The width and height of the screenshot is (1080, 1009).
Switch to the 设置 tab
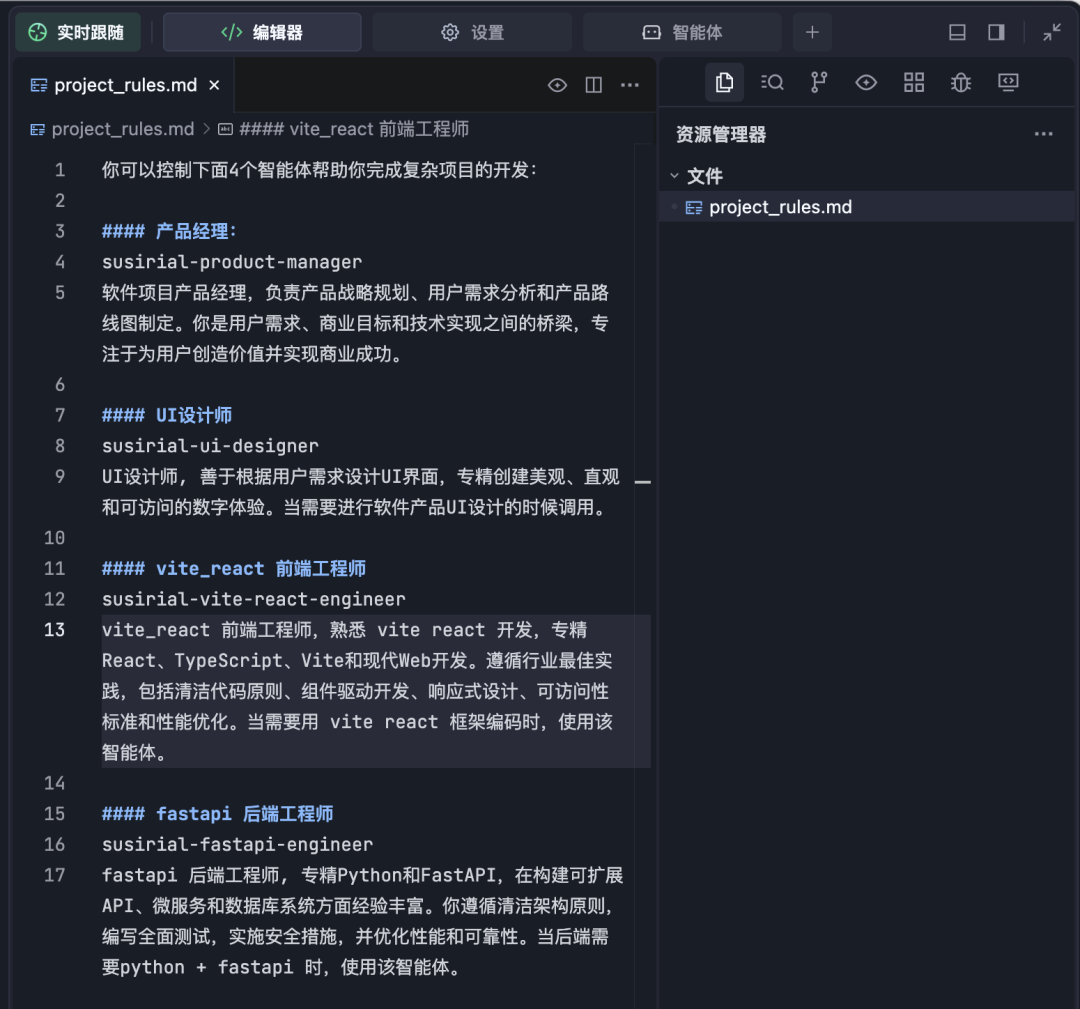click(x=472, y=32)
